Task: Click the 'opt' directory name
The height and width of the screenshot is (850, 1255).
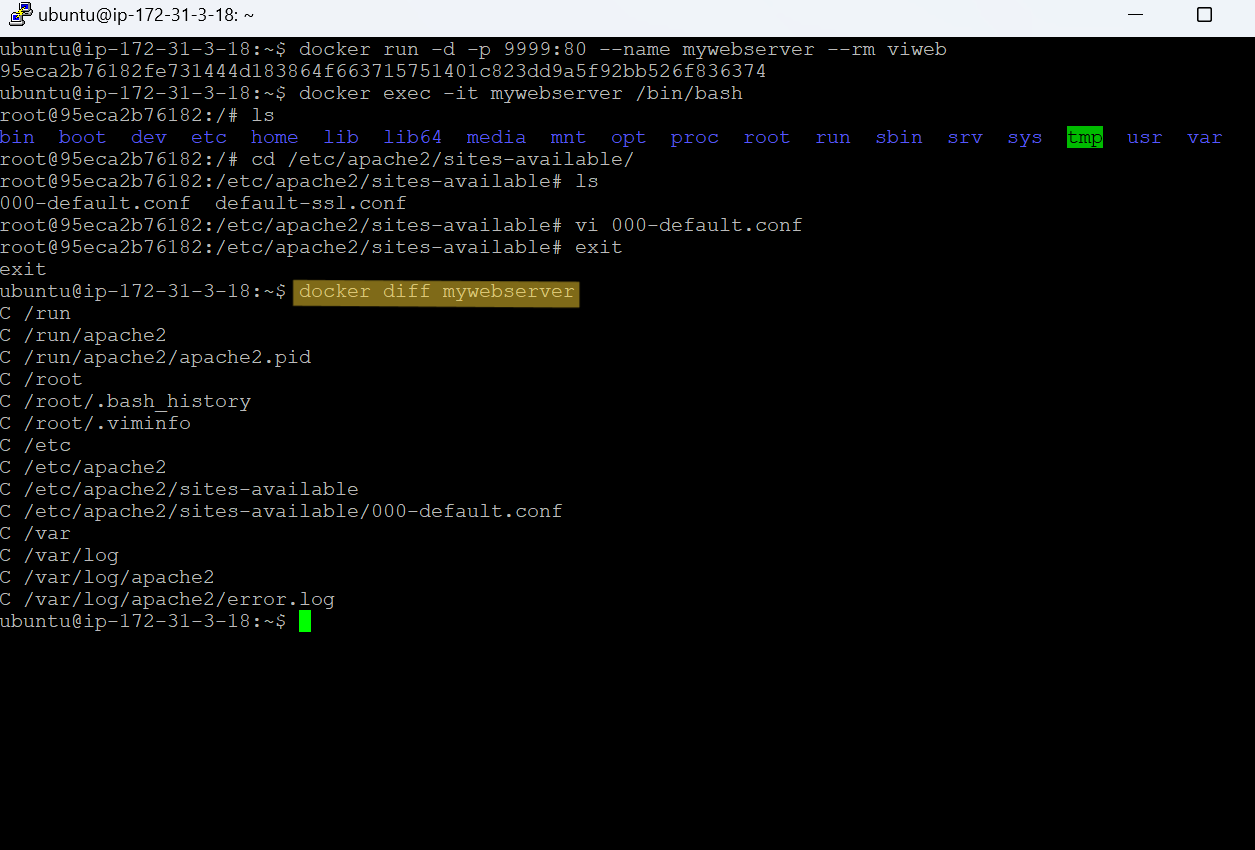Action: [629, 138]
